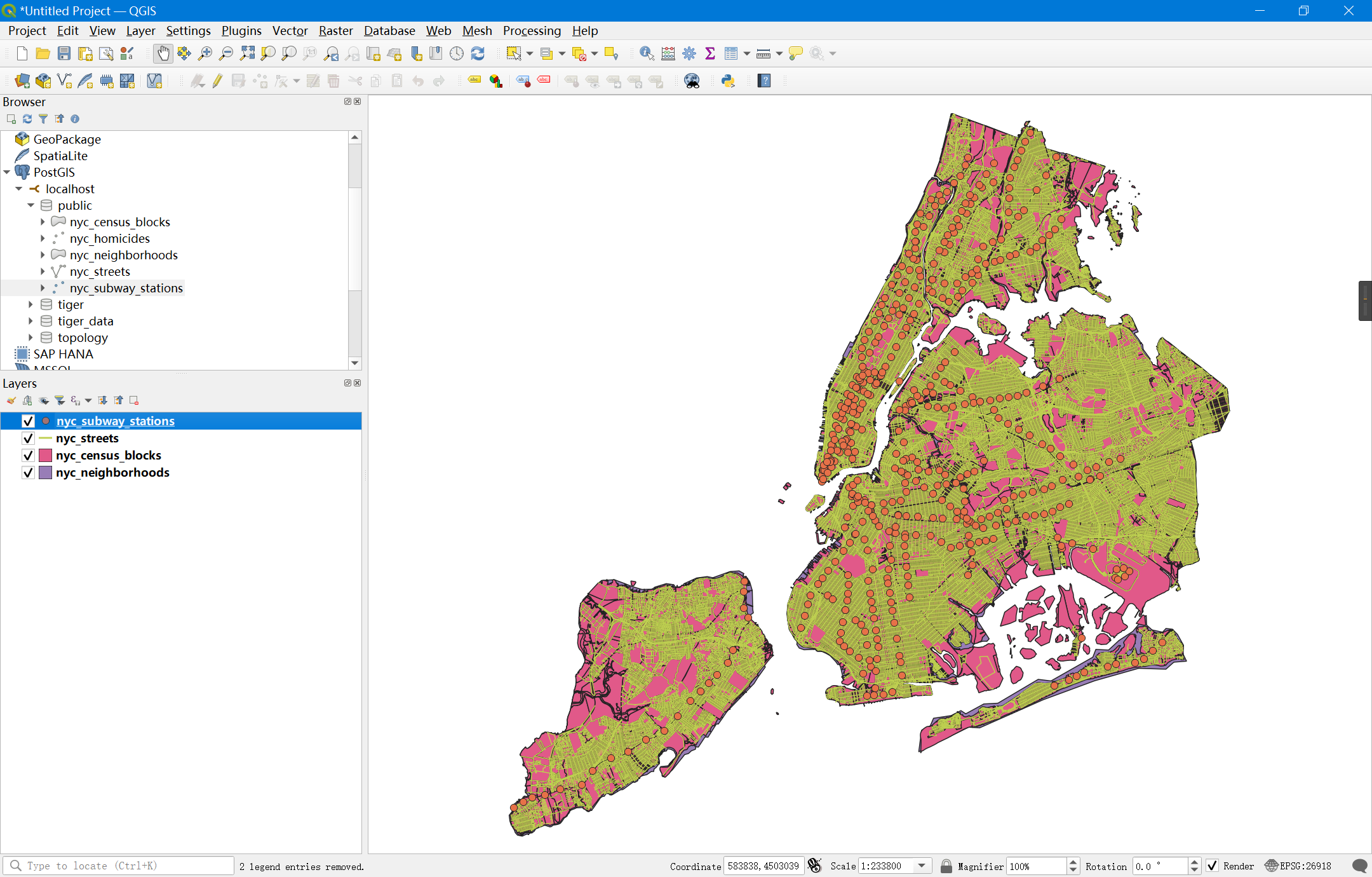The width and height of the screenshot is (1372, 877).
Task: Open the field calculator Statistics sigma icon
Action: [710, 54]
